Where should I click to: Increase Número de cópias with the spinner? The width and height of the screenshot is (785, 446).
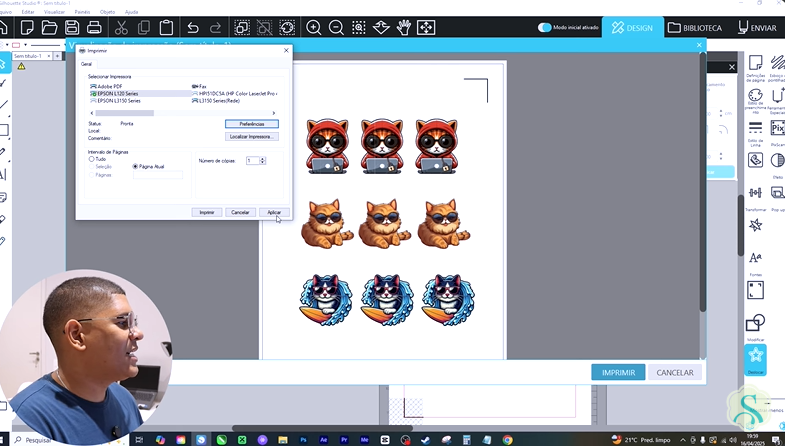point(263,159)
